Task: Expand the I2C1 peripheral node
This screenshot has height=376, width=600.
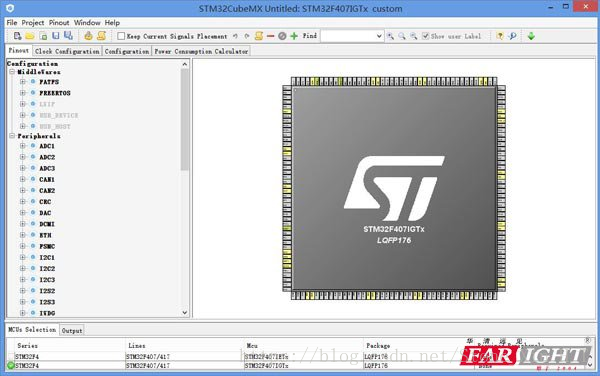Action: (x=23, y=257)
